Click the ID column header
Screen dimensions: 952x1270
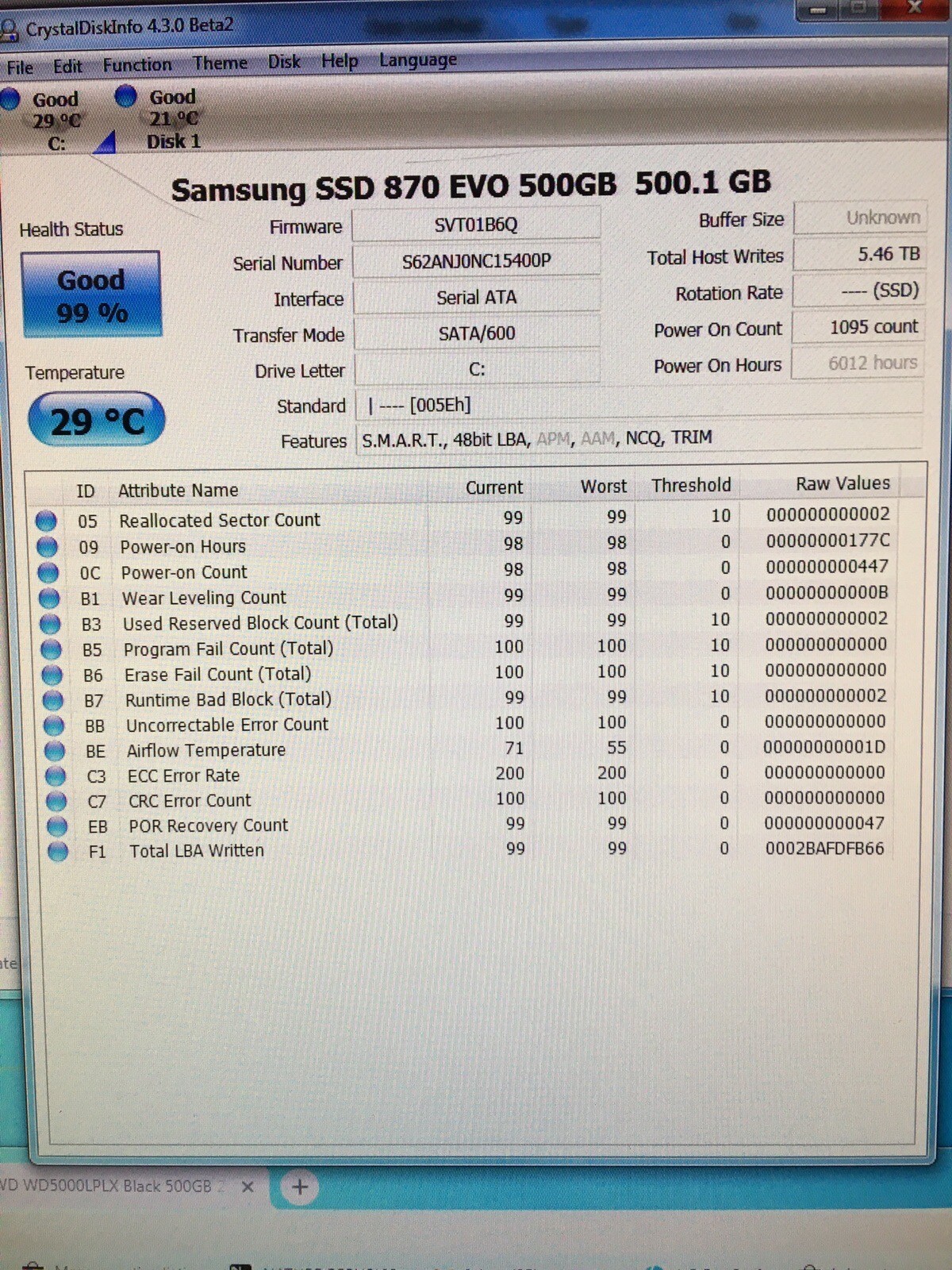(x=85, y=491)
